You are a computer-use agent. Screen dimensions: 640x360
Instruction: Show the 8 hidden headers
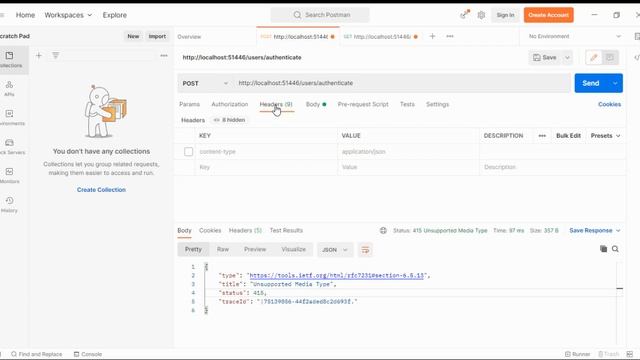click(x=229, y=120)
